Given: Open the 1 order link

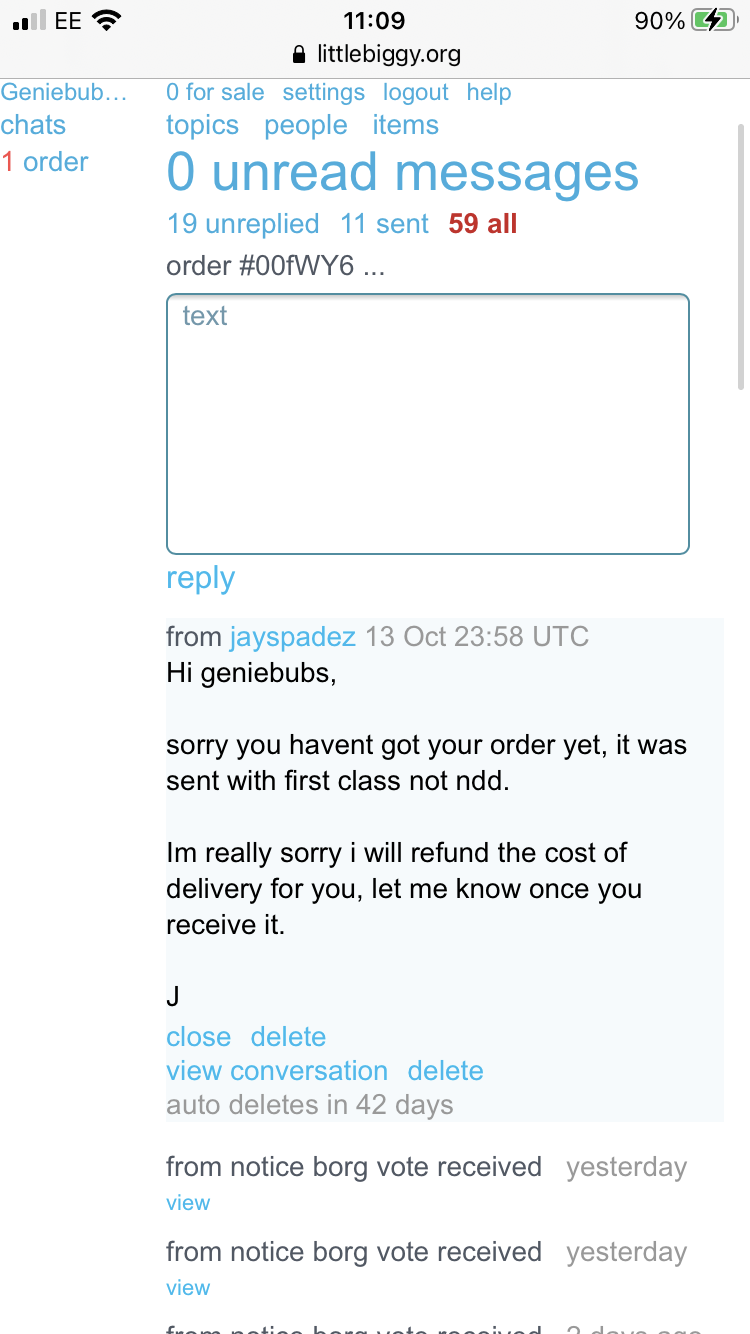Looking at the screenshot, I should coord(45,162).
